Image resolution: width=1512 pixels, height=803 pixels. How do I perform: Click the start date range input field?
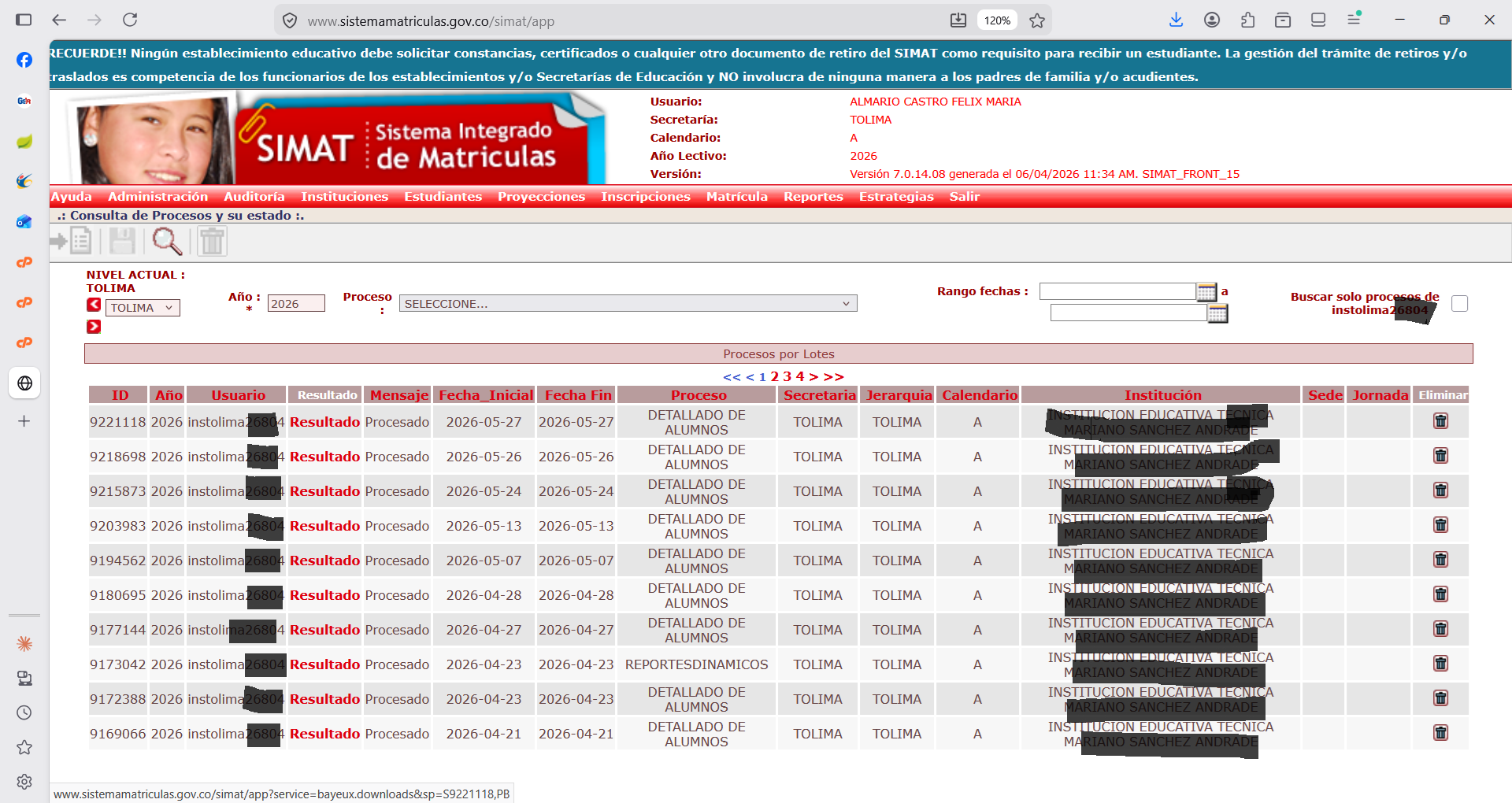click(x=1117, y=291)
